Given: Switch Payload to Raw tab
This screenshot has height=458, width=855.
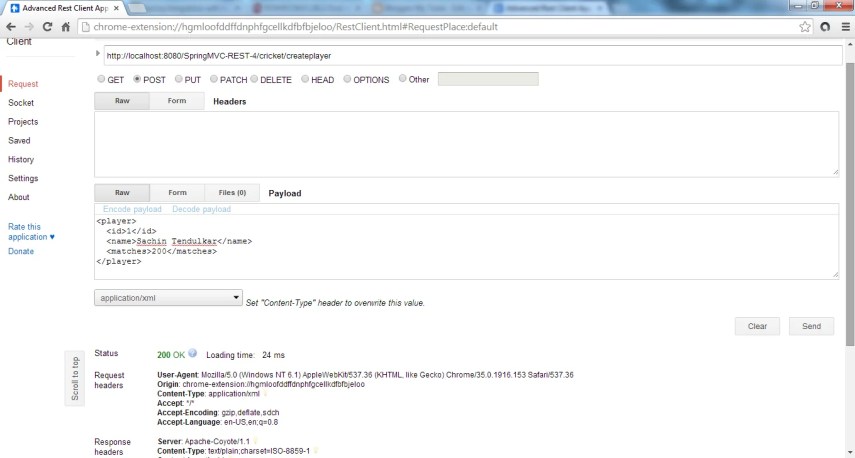Looking at the screenshot, I should click(x=122, y=192).
